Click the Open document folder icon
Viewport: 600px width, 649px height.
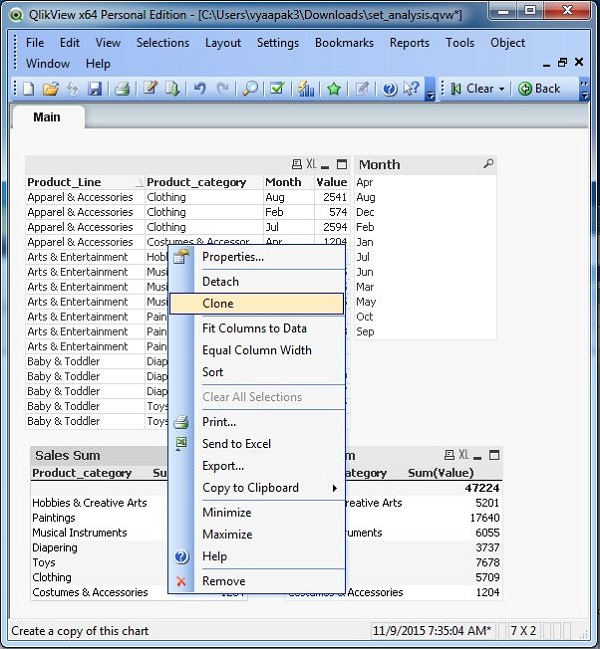(50, 89)
